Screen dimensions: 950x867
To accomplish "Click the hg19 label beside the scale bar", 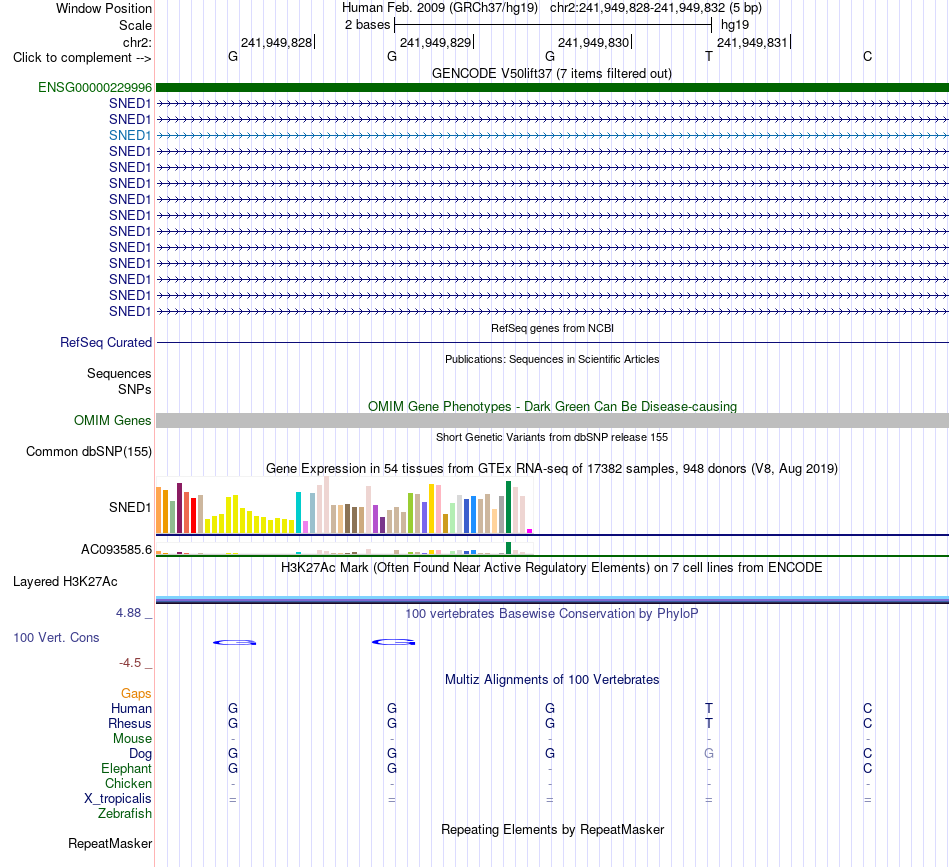I will (734, 25).
